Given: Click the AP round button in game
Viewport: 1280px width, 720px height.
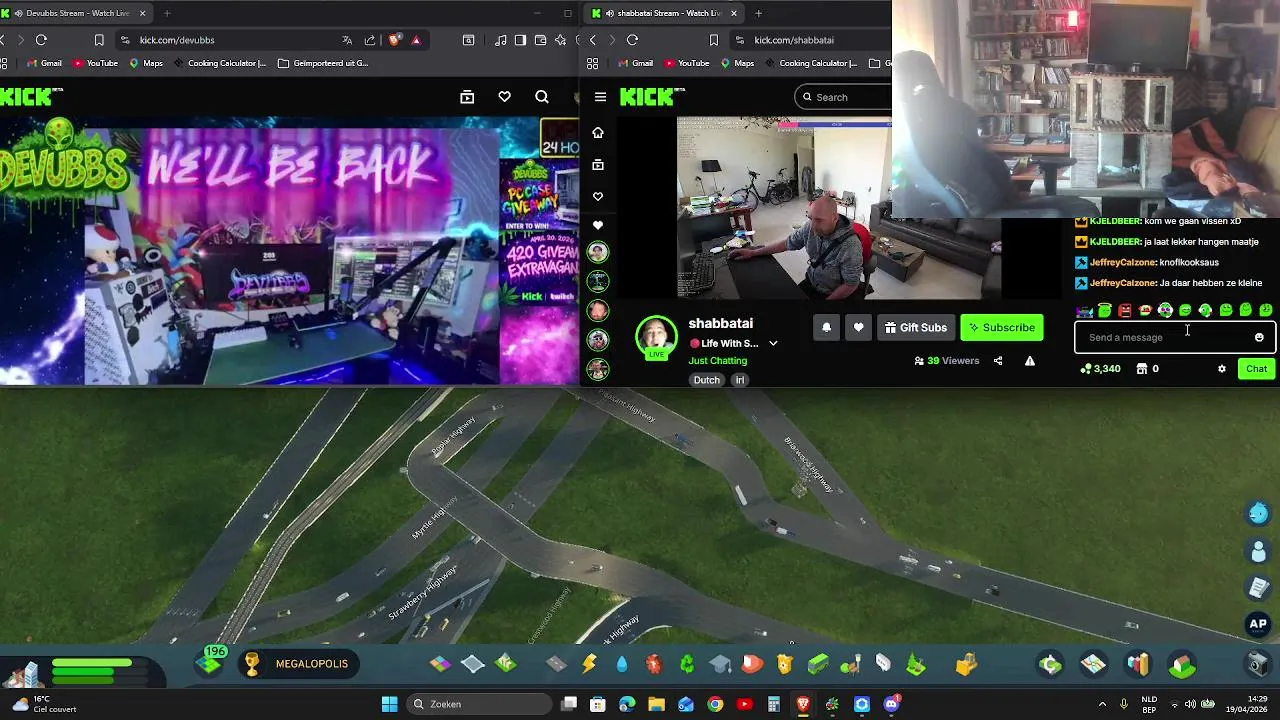Looking at the screenshot, I should [1258, 623].
